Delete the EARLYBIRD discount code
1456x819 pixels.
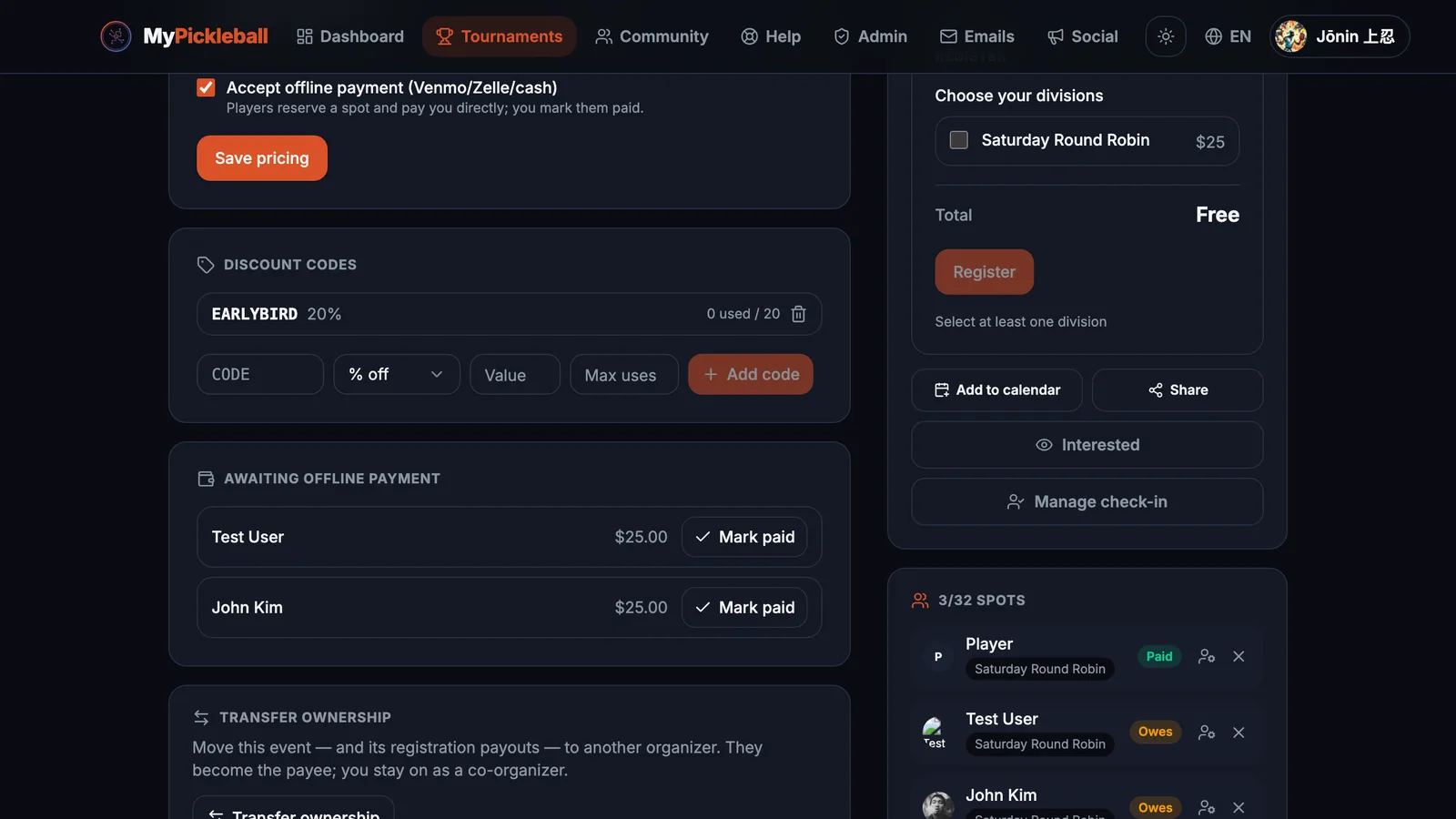pos(799,314)
